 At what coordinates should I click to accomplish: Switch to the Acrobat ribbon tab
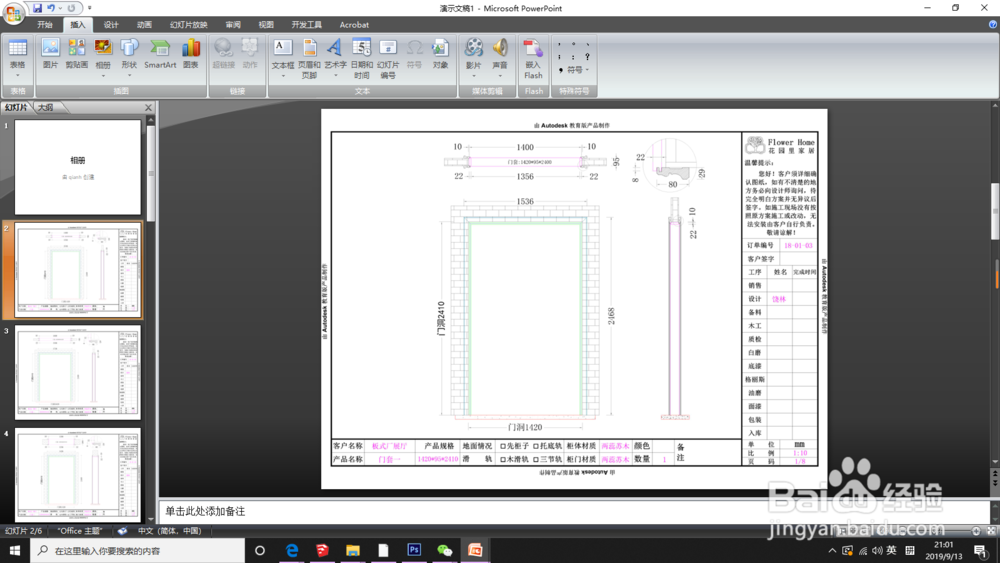pos(354,25)
